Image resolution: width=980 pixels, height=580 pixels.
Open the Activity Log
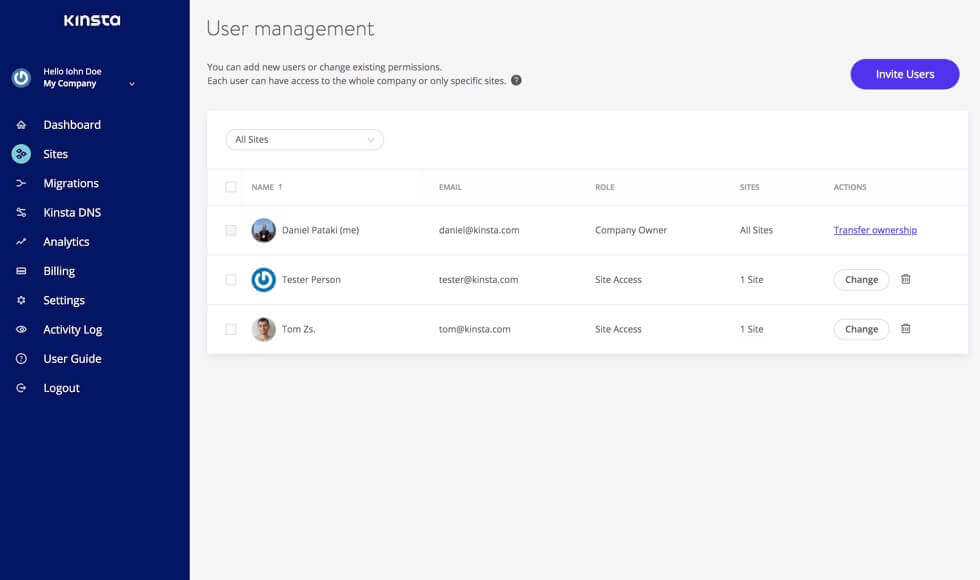[x=73, y=329]
